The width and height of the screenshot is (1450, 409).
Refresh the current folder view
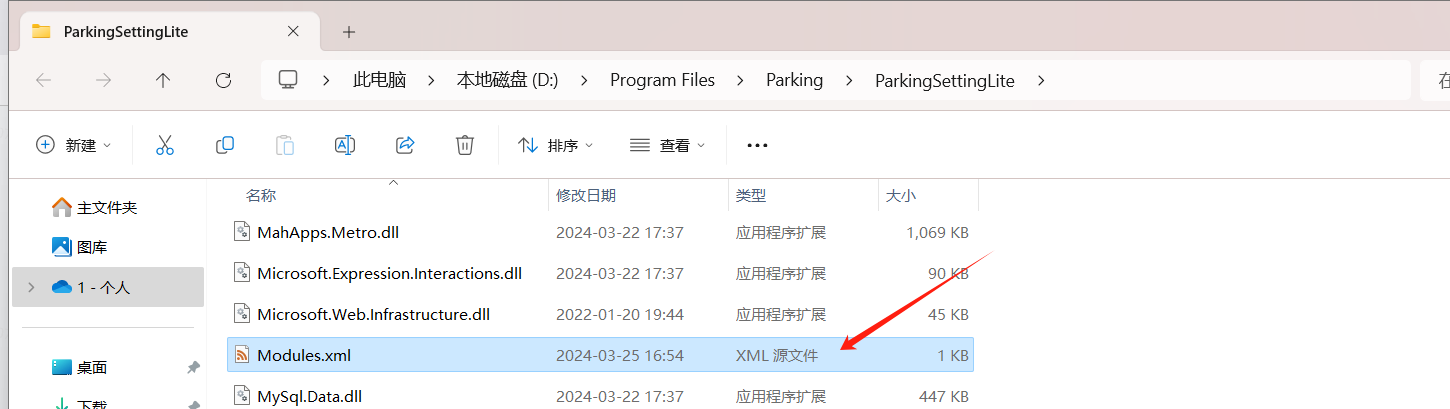coord(224,81)
